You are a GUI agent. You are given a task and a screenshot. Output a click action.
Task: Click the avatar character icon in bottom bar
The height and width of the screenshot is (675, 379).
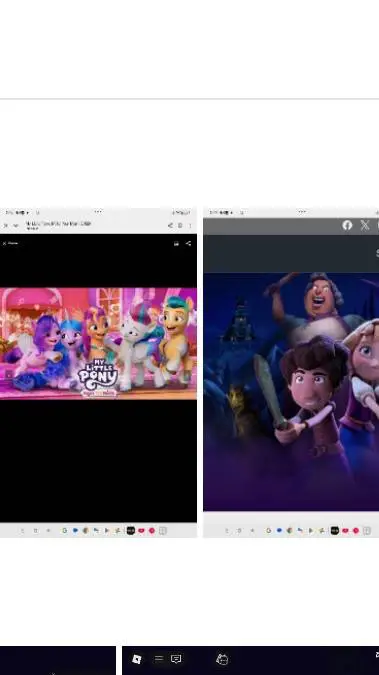click(222, 659)
